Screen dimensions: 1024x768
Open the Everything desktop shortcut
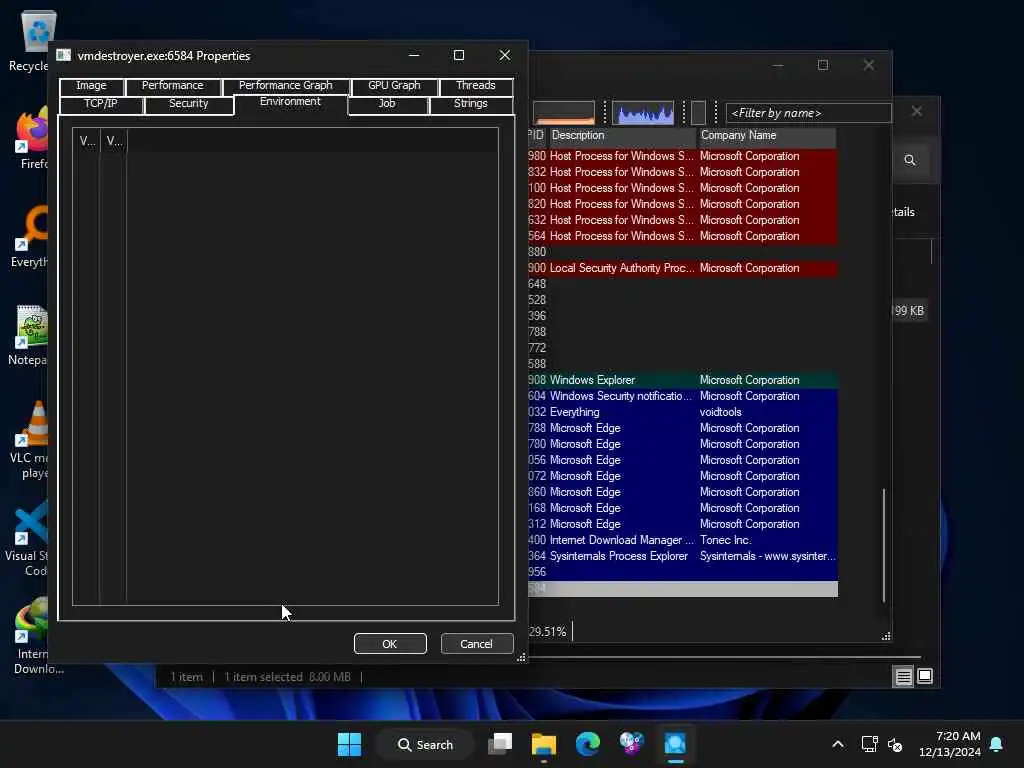(x=30, y=236)
